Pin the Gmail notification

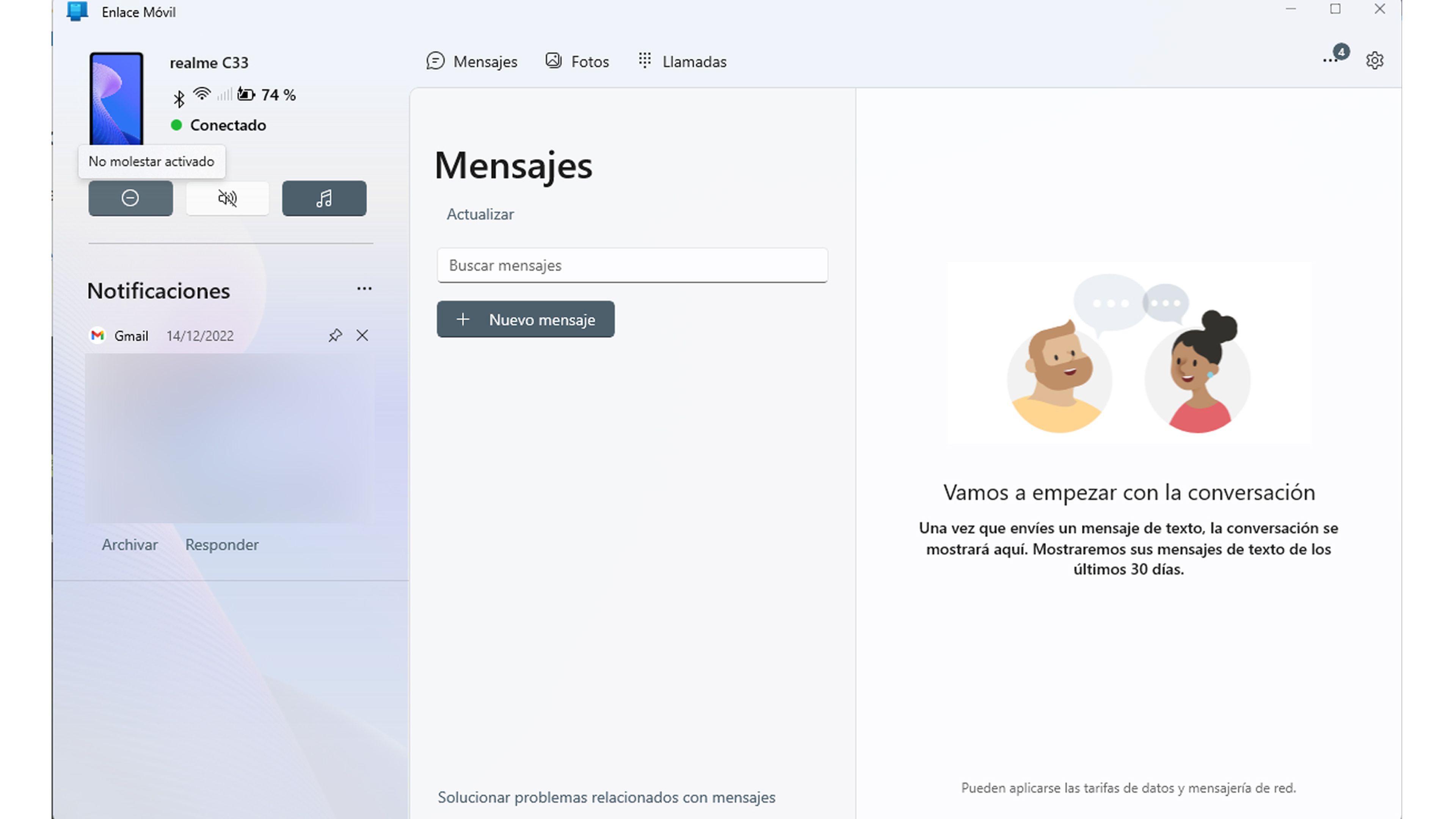pyautogui.click(x=335, y=336)
